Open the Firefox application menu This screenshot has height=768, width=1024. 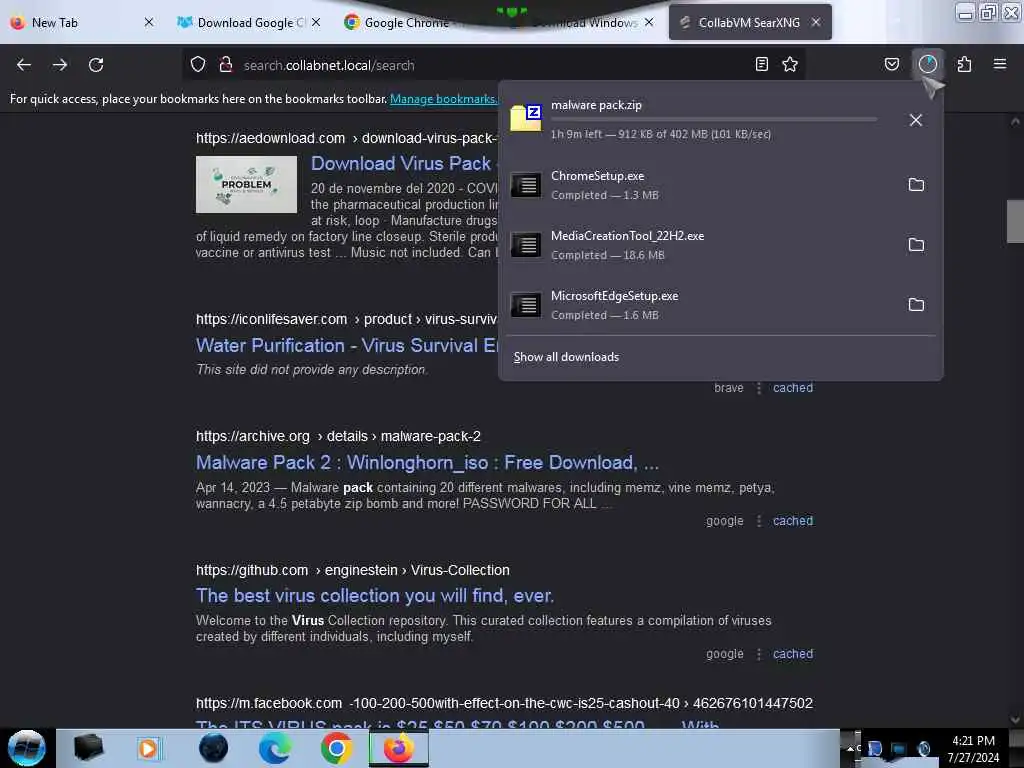click(1000, 64)
